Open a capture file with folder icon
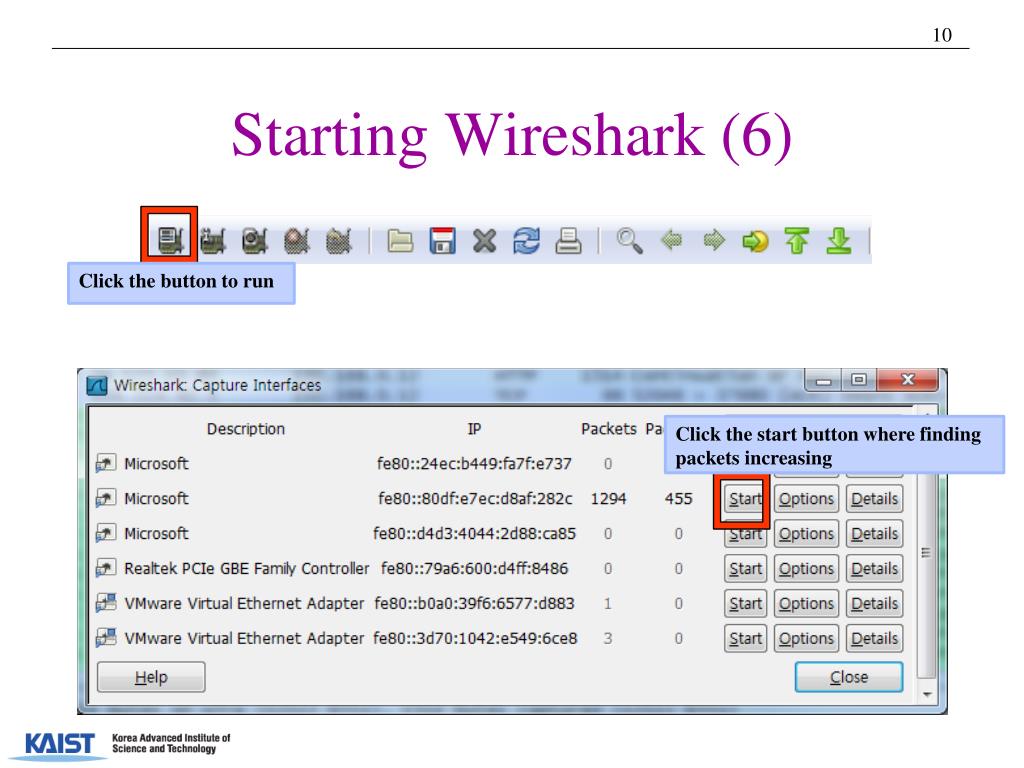The width and height of the screenshot is (1024, 768). pyautogui.click(x=400, y=241)
